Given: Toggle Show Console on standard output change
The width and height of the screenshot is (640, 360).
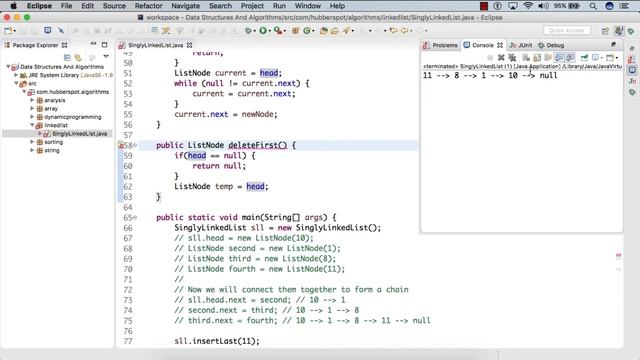Looking at the screenshot, I should pos(559,58).
